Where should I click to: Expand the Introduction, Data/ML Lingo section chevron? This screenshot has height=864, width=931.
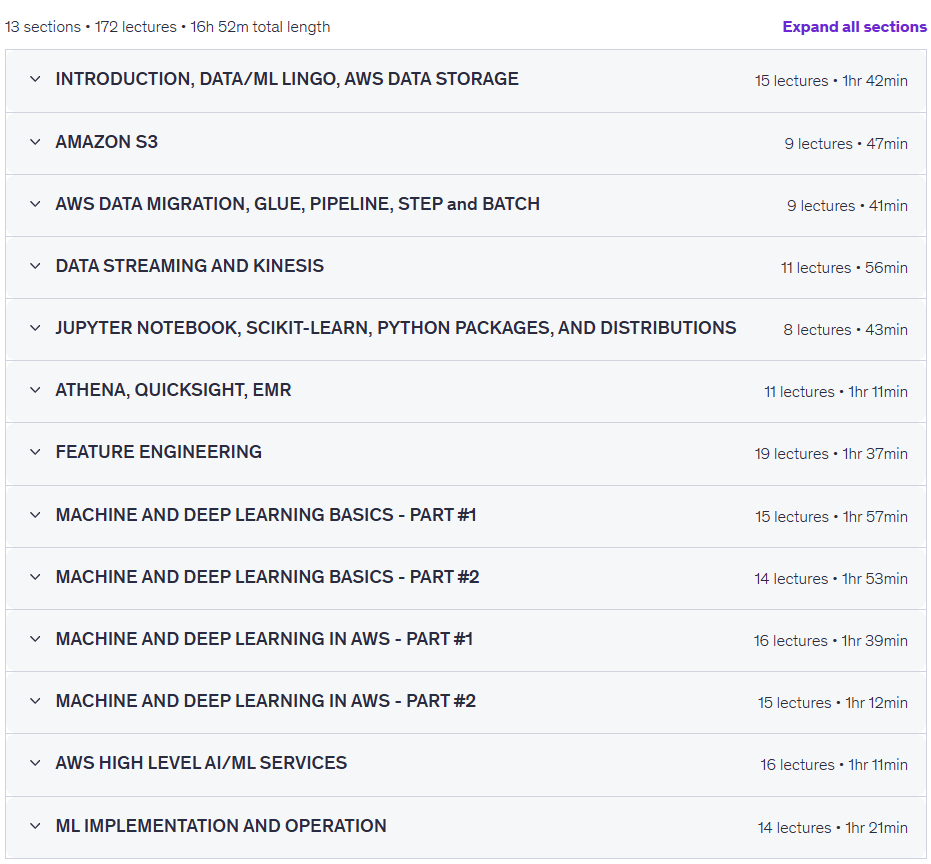tap(35, 79)
